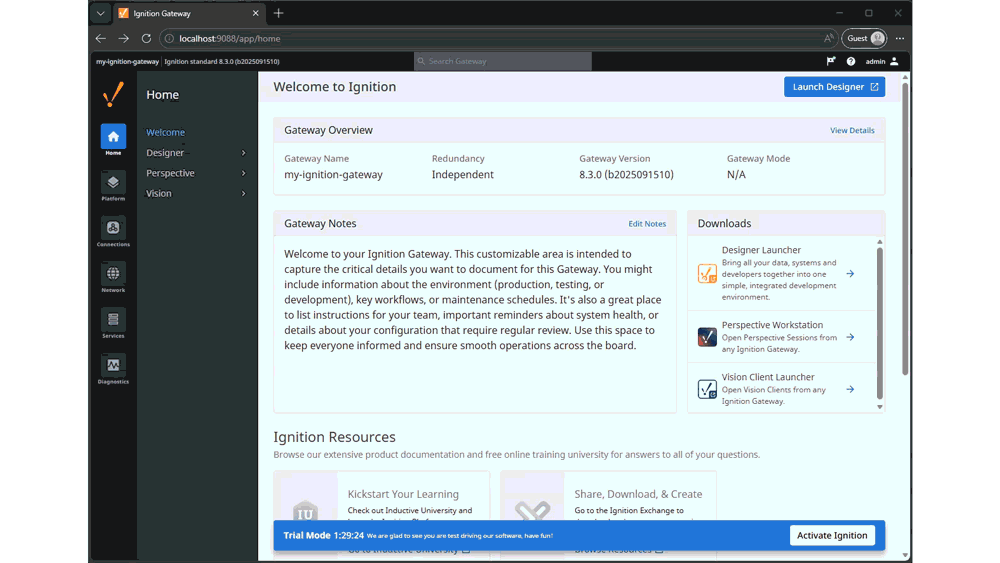This screenshot has width=1000, height=563.
Task: Open the Connections section icon
Action: tap(113, 231)
